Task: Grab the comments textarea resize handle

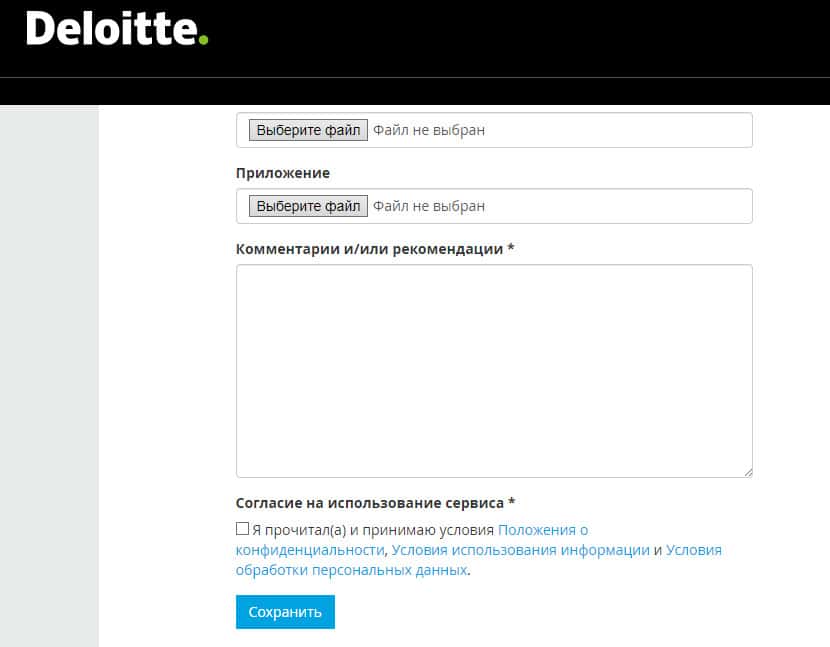Action: point(747,471)
